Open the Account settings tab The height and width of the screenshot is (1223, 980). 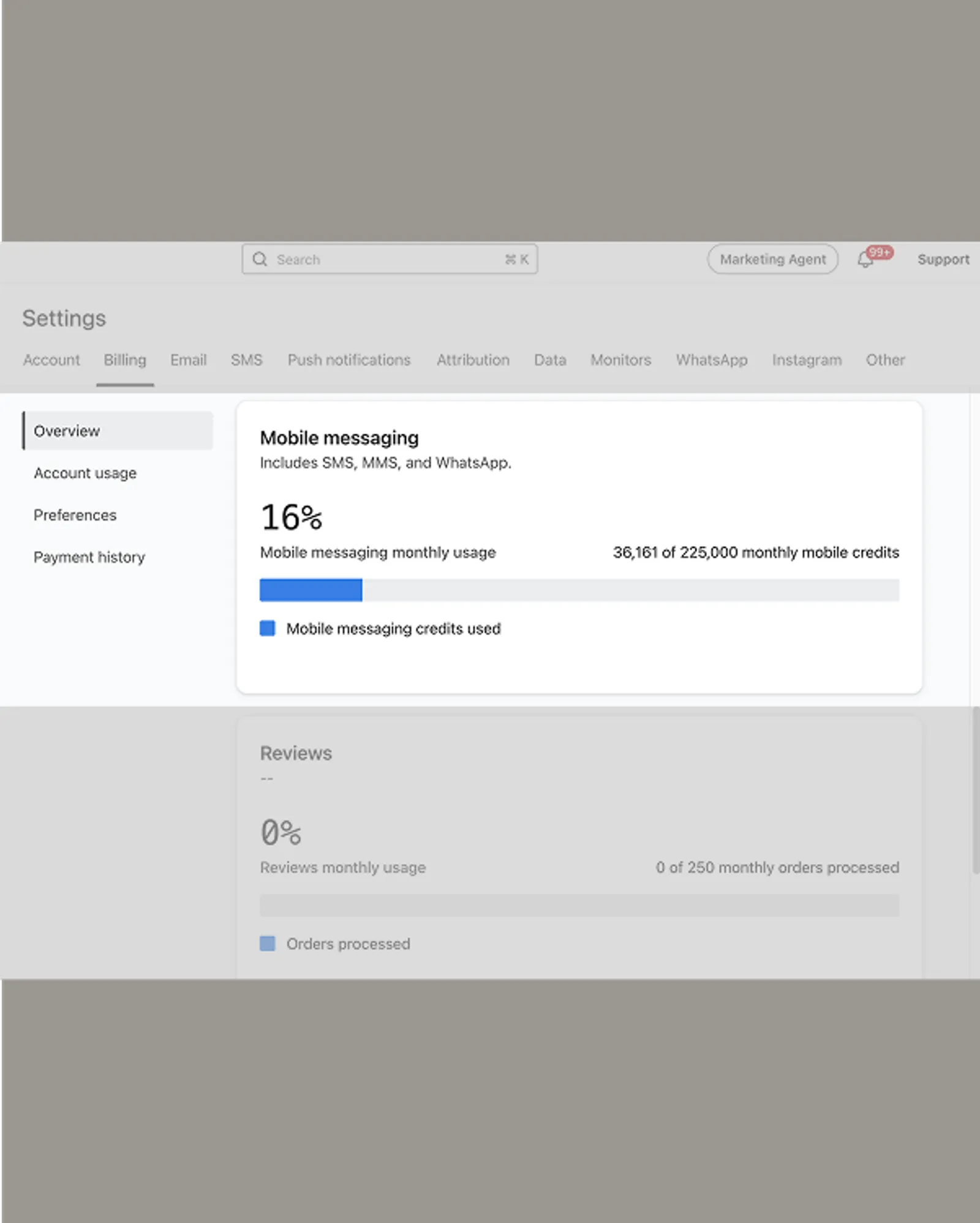click(x=51, y=360)
